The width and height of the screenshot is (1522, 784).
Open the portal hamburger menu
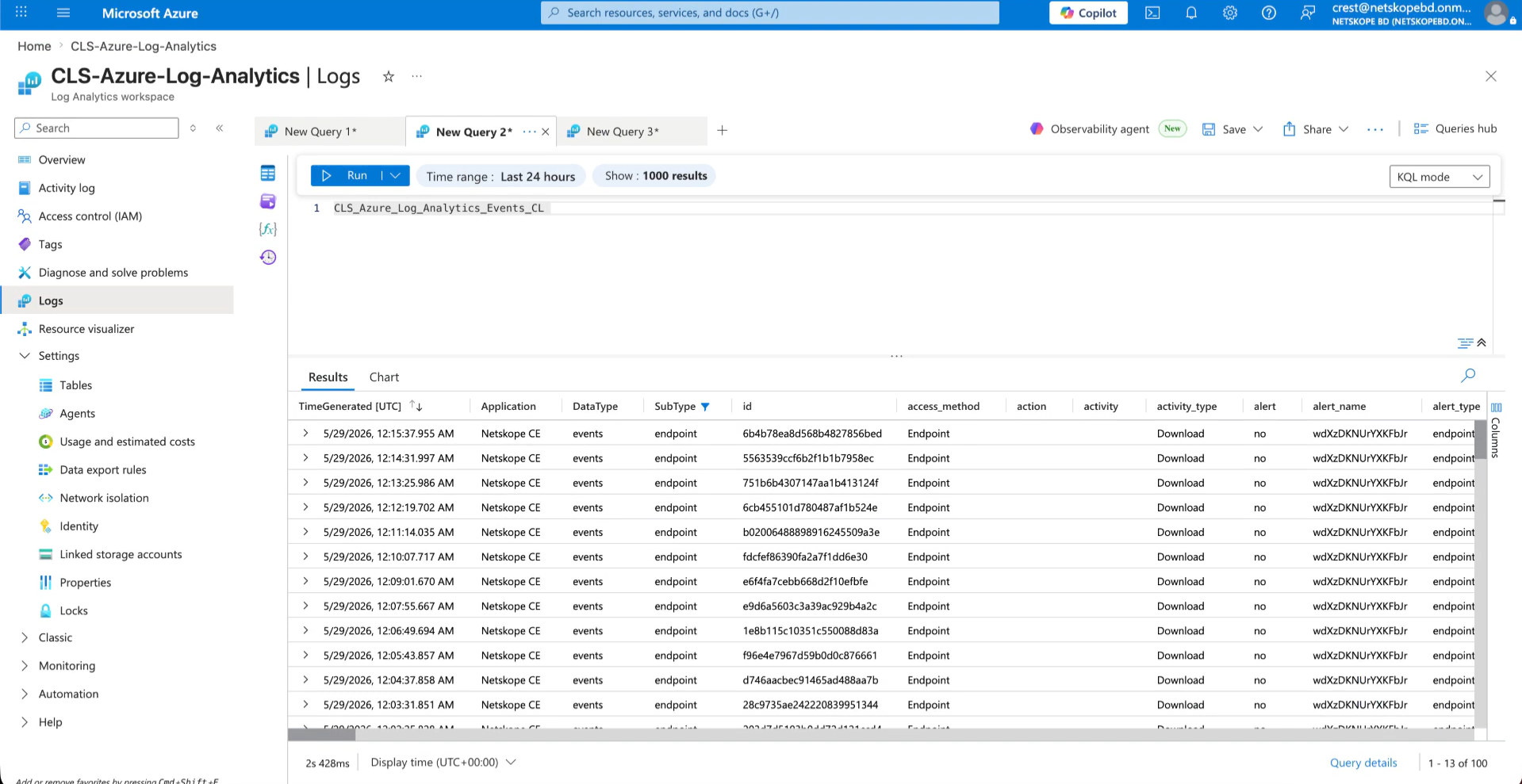click(63, 13)
